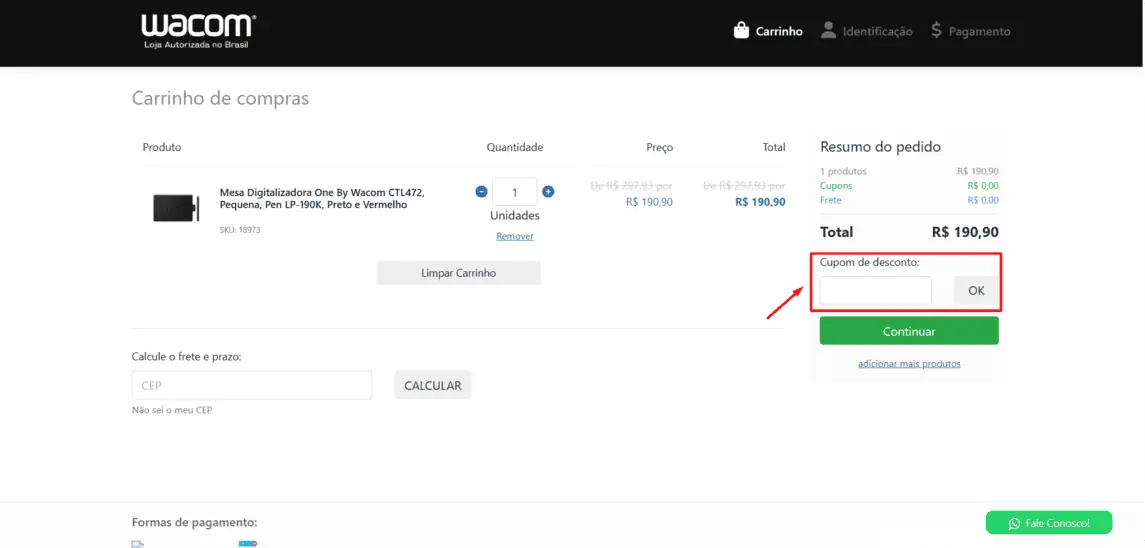Open the adicionar mais produtos link
The image size is (1145, 548).
click(909, 363)
